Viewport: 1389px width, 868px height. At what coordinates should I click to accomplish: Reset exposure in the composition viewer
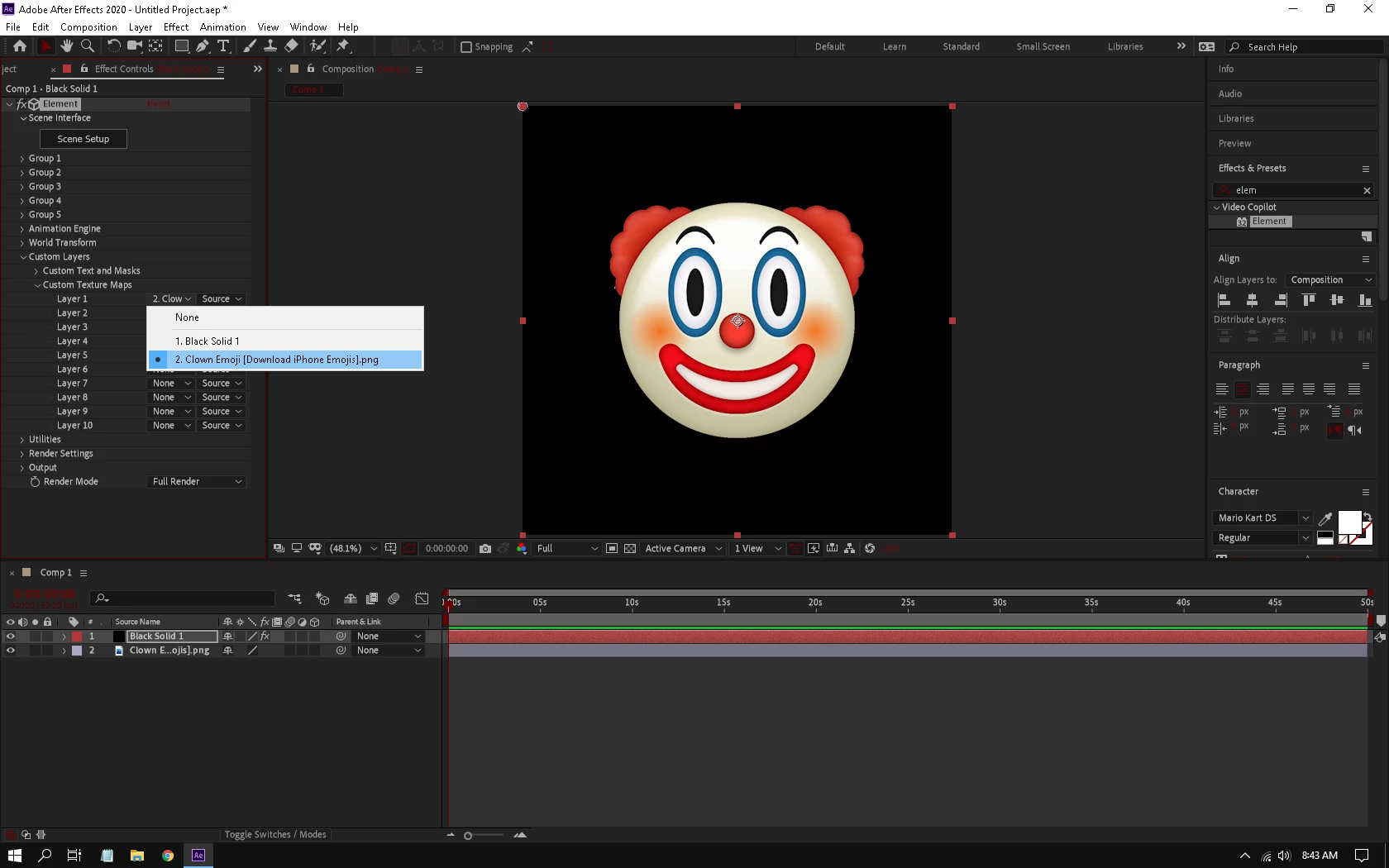pos(870,548)
